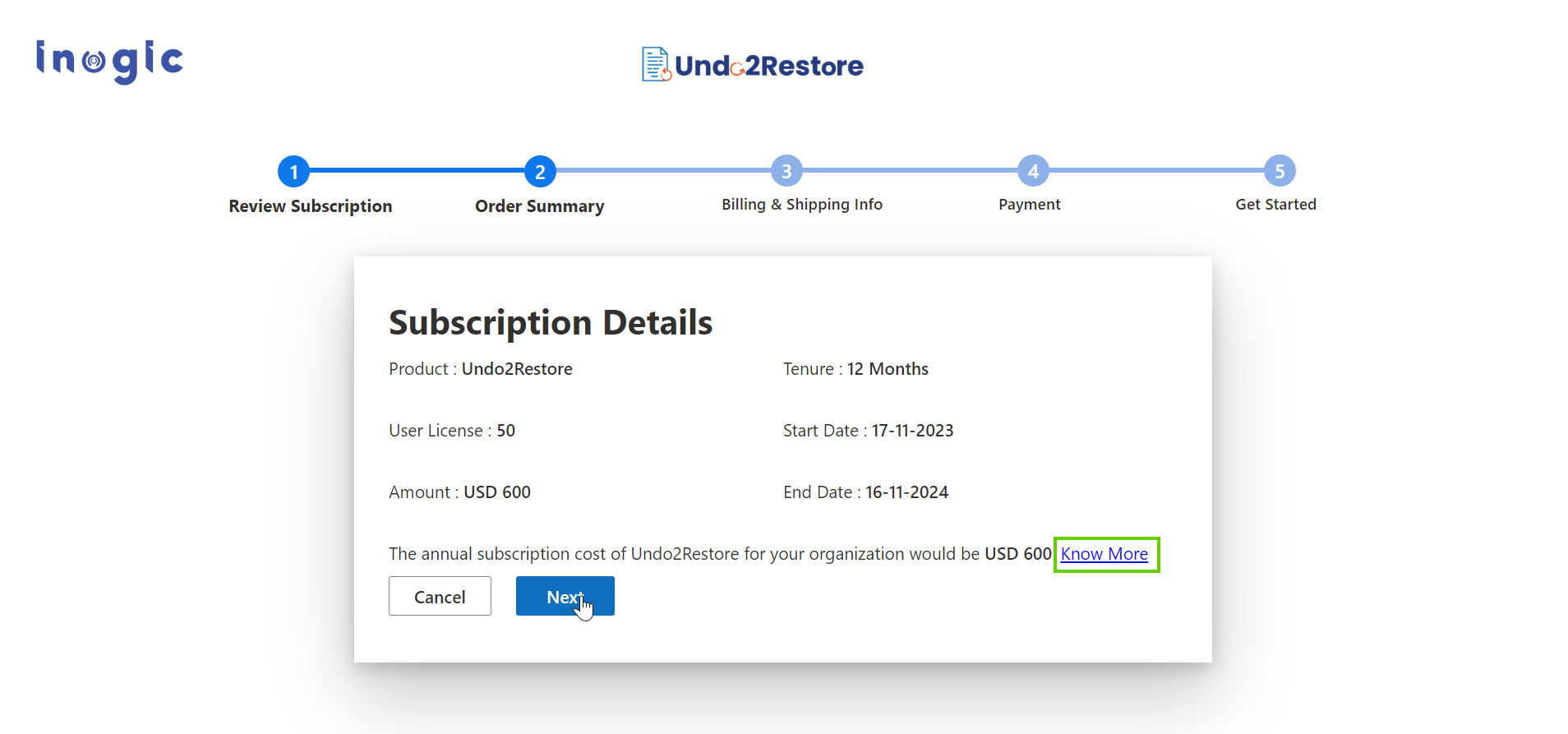The width and height of the screenshot is (1568, 734).
Task: Proceed with the blue Next button
Action: [565, 596]
